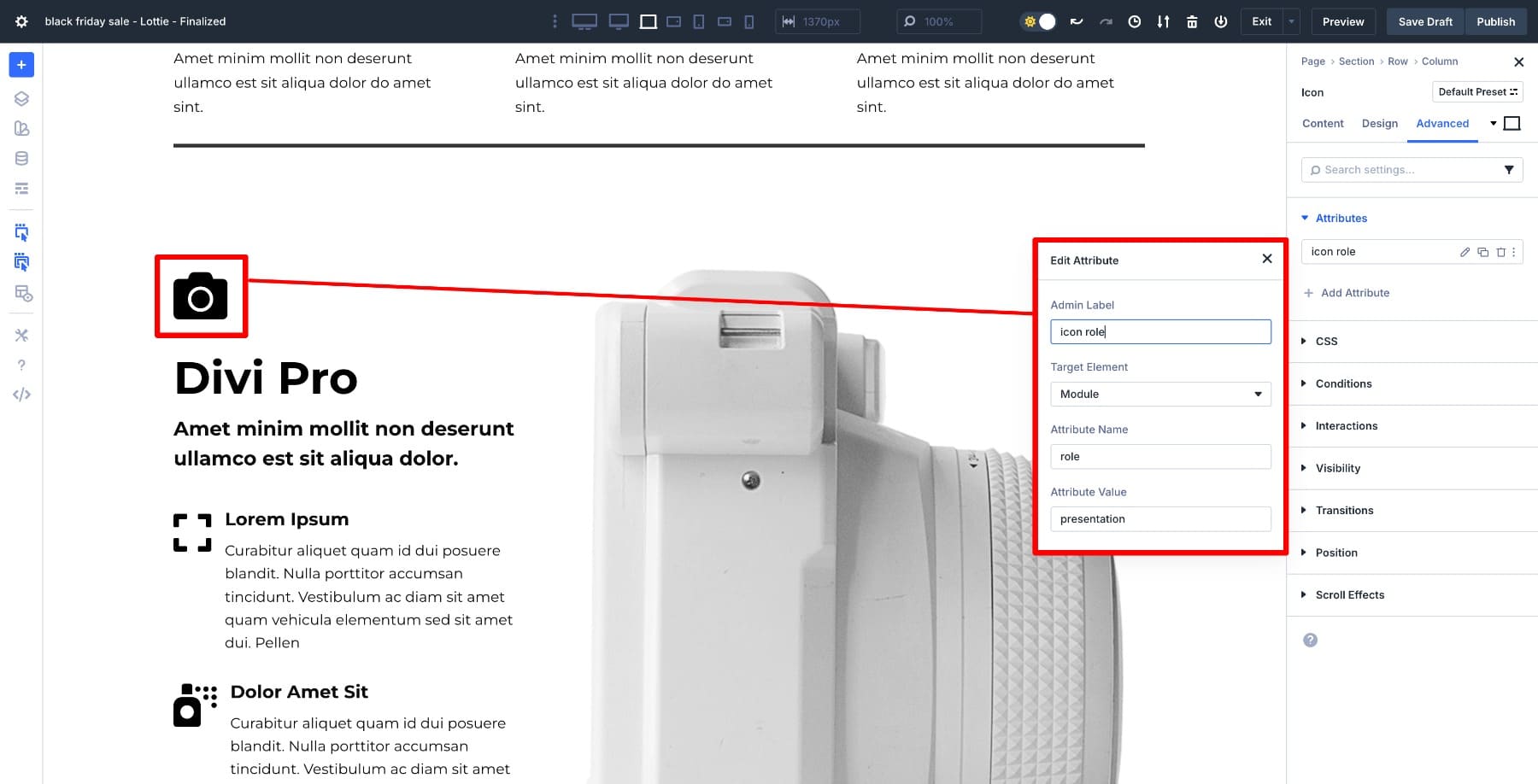The image size is (1538, 784).
Task: Open the Layers panel icon
Action: coord(21,99)
